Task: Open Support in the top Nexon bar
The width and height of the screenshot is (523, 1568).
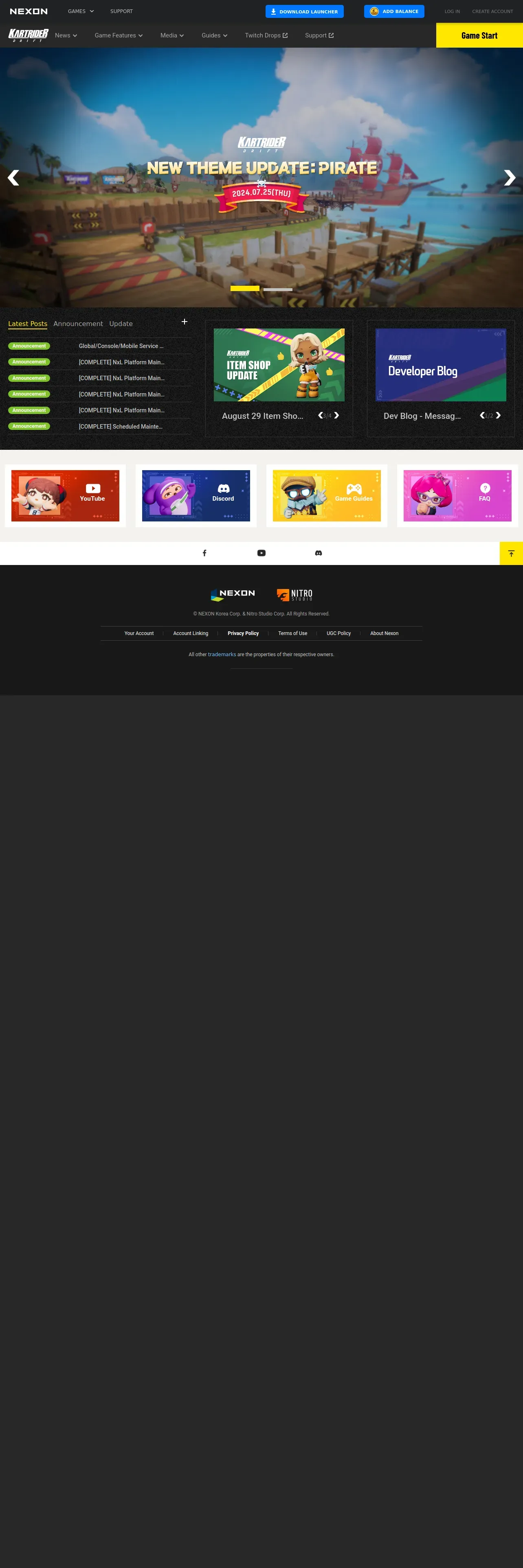Action: coord(121,11)
